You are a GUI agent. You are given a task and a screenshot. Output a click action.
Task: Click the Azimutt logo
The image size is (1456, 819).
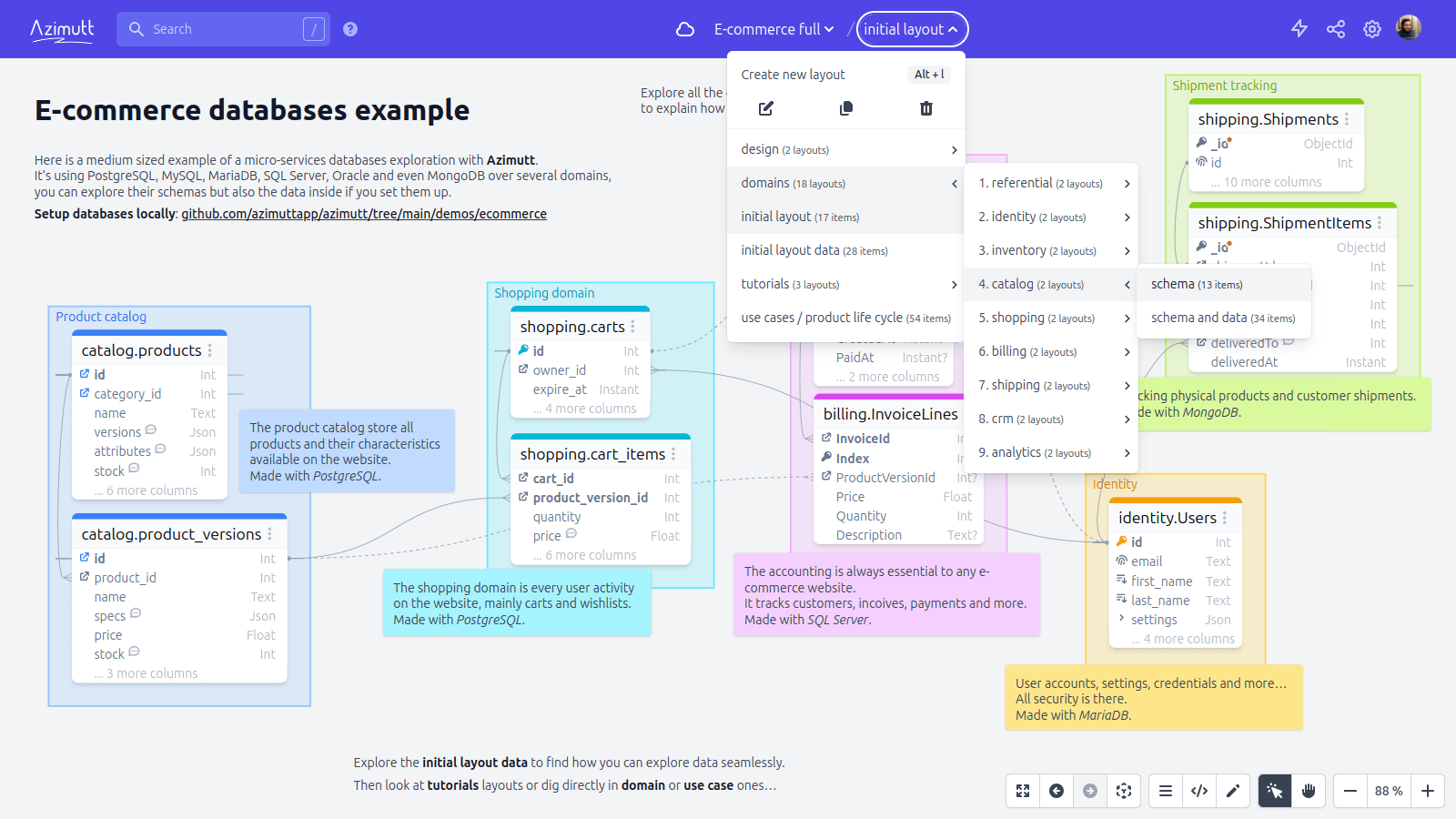[62, 29]
